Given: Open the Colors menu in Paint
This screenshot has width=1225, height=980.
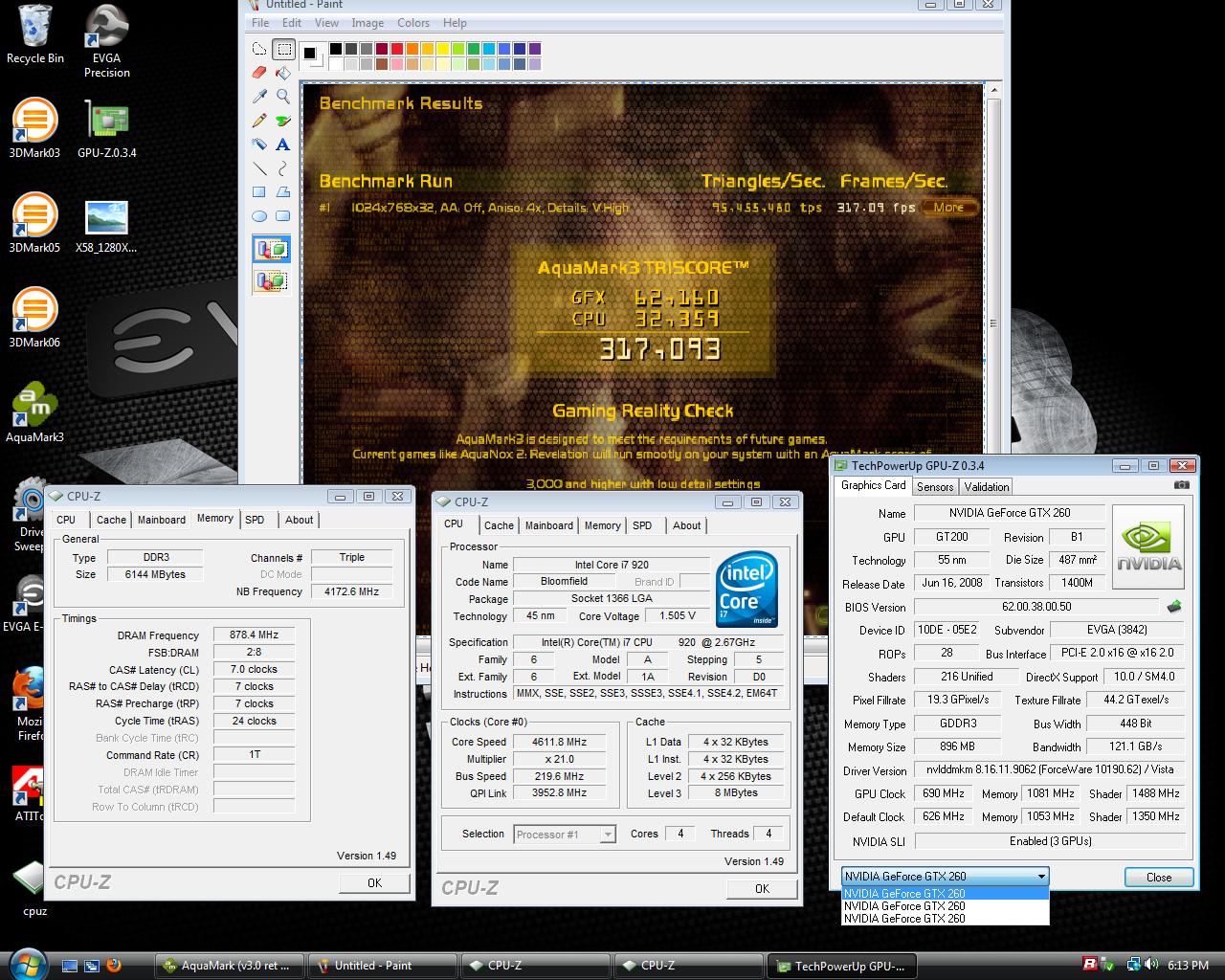Looking at the screenshot, I should 413,23.
